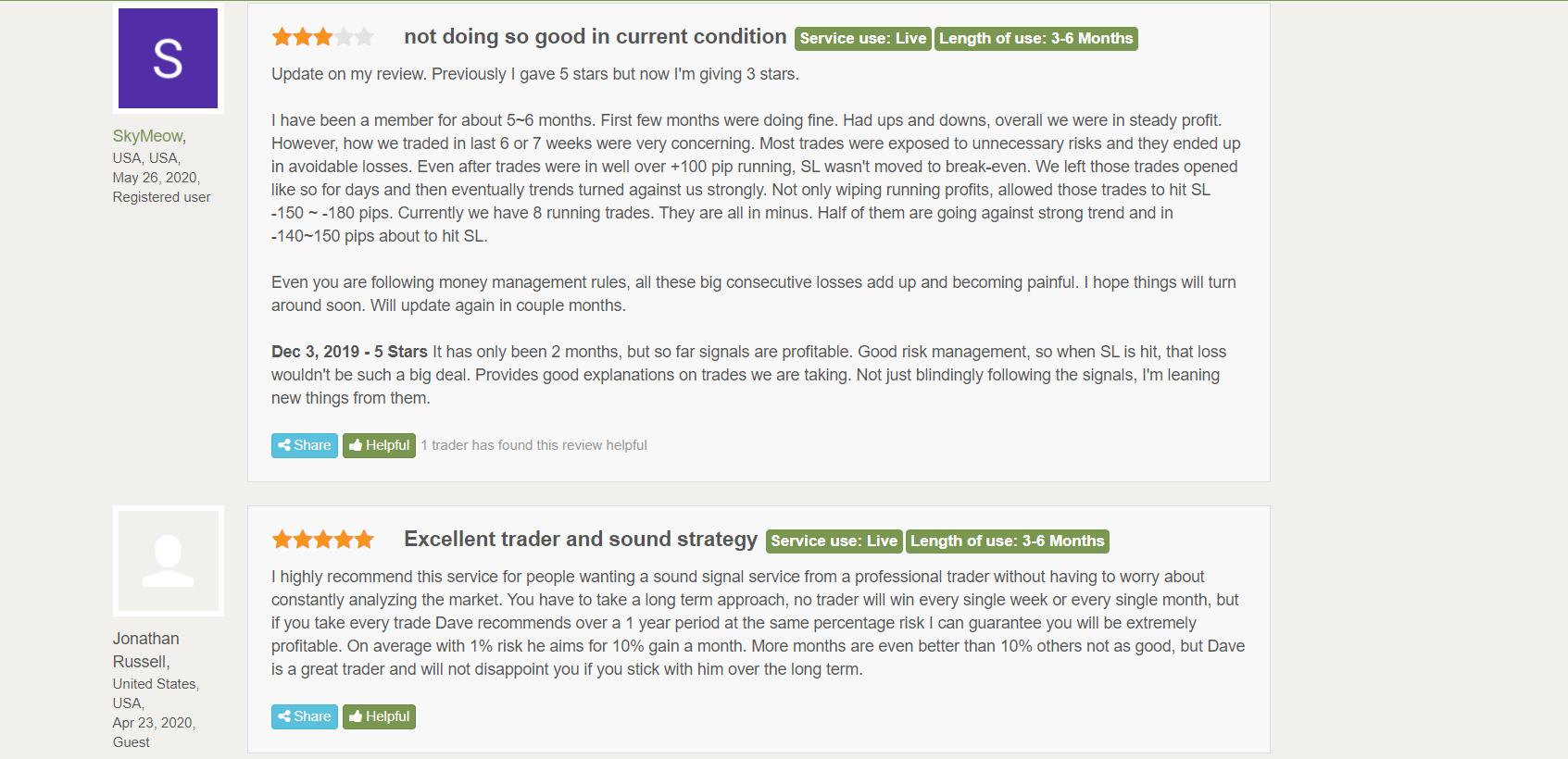Click thumbs-up icon on Jonathan Russell's review
1568x759 pixels.
point(356,716)
